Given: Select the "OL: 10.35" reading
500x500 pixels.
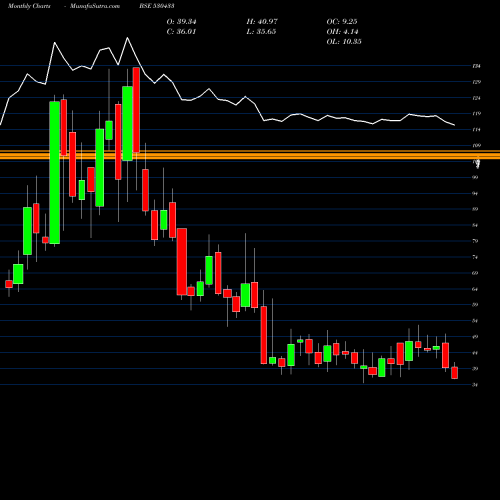Looking at the screenshot, I should click(x=344, y=42).
